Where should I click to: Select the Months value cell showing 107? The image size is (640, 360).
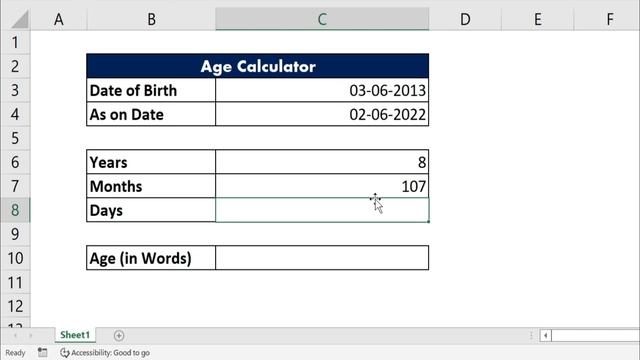322,186
